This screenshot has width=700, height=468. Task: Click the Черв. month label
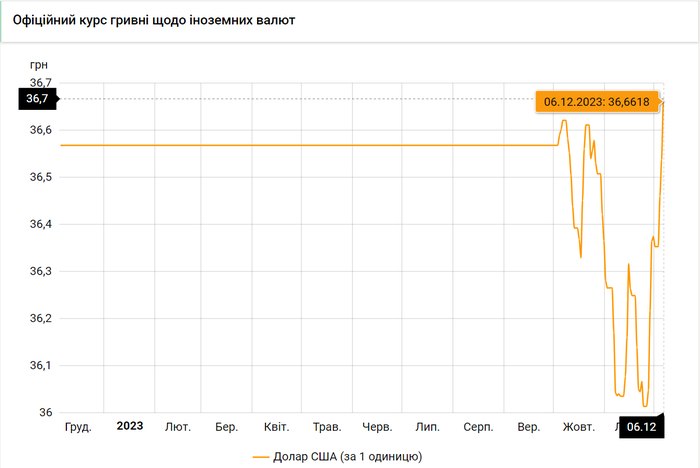click(377, 427)
